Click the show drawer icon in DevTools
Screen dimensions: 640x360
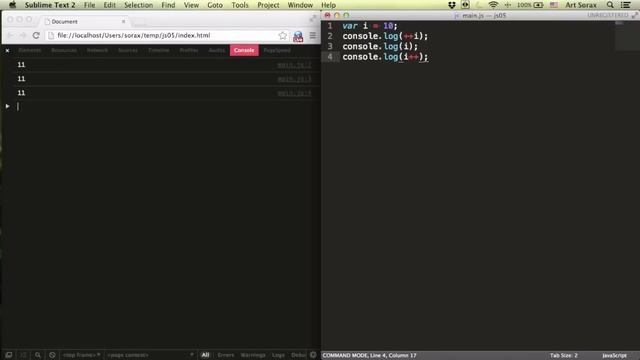tap(23, 355)
